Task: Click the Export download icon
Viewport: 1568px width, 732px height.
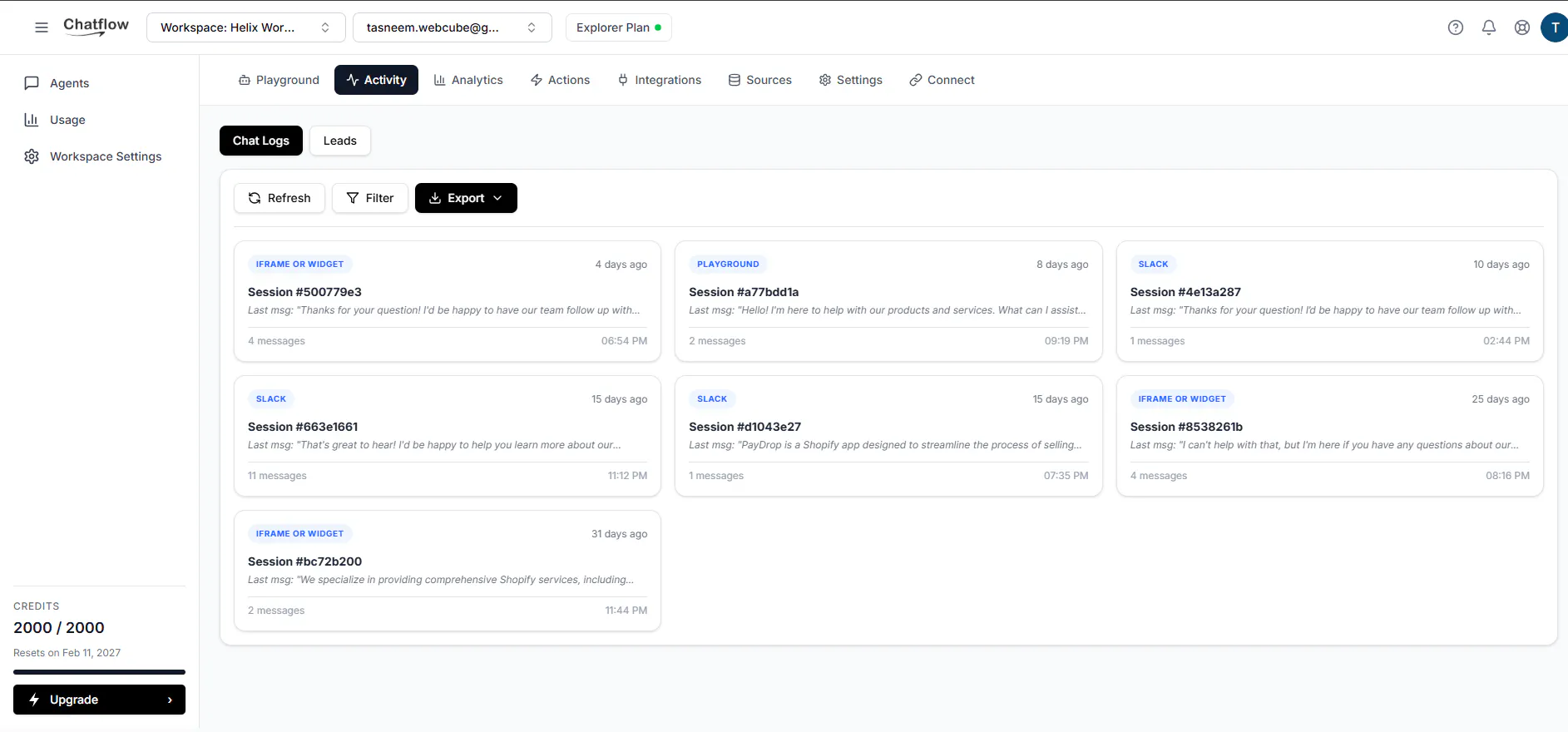Action: tap(435, 198)
